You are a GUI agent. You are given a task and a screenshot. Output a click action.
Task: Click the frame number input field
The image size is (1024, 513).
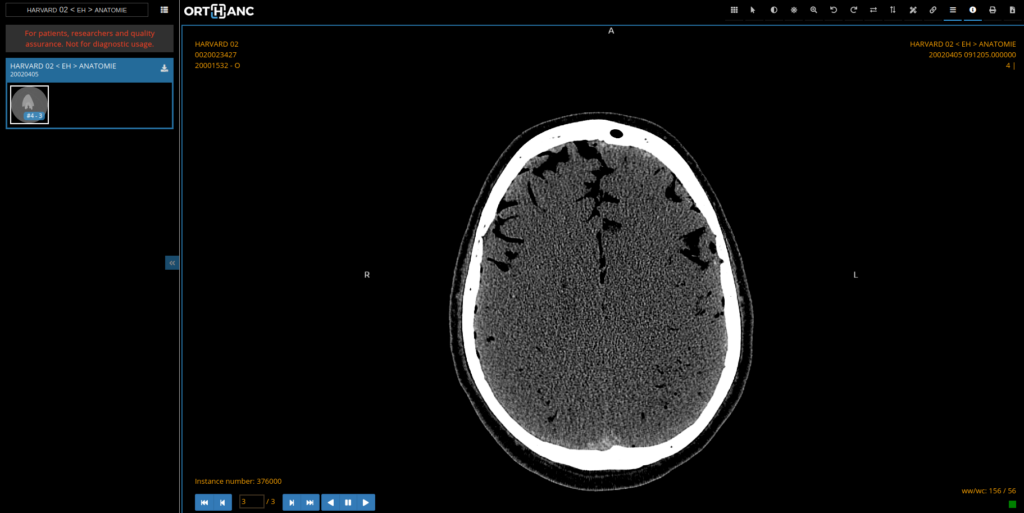point(251,502)
